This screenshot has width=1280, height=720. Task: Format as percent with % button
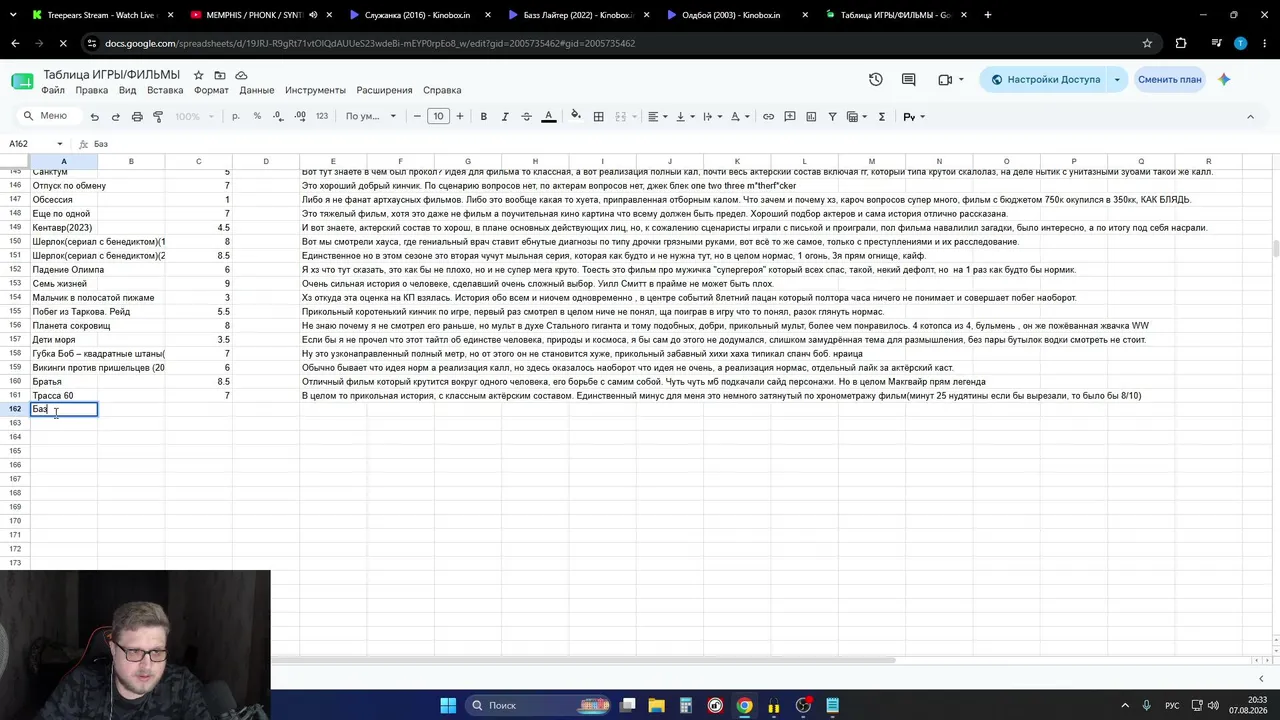click(257, 116)
